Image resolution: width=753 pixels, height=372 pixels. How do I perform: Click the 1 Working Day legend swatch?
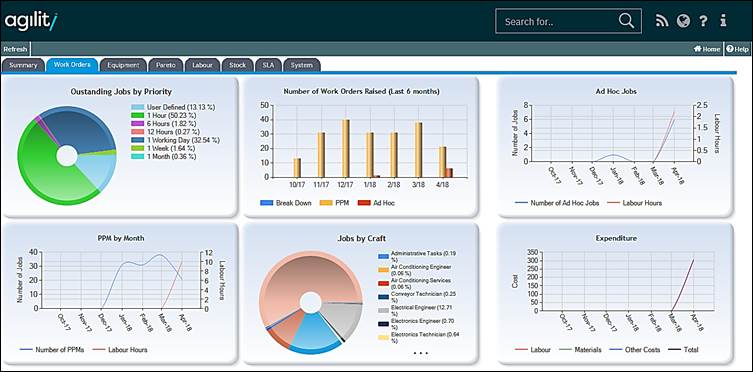coord(137,140)
